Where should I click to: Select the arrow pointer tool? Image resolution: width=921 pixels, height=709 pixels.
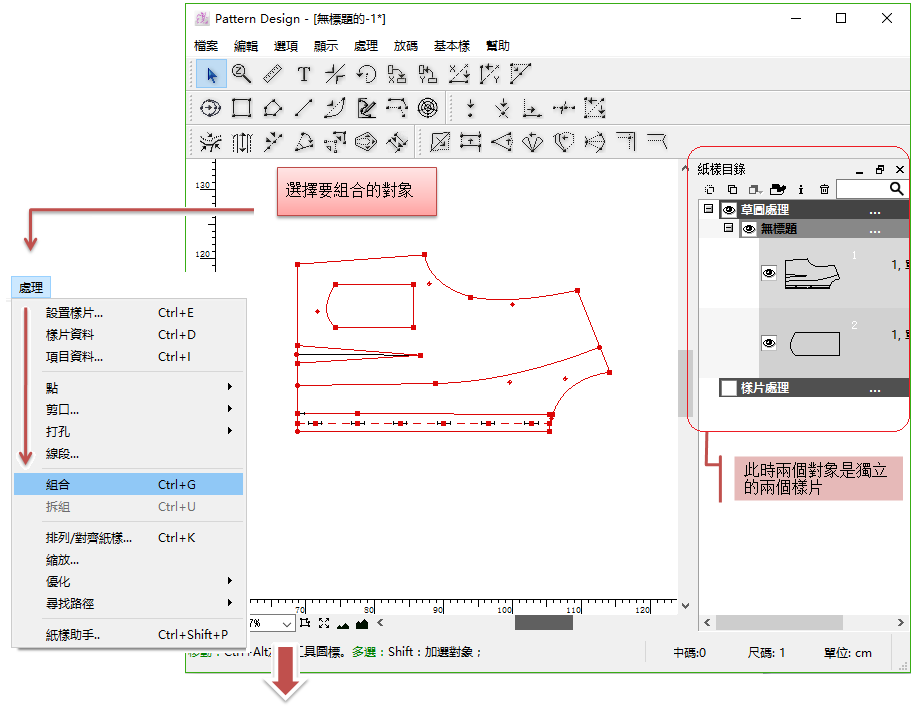tap(210, 74)
